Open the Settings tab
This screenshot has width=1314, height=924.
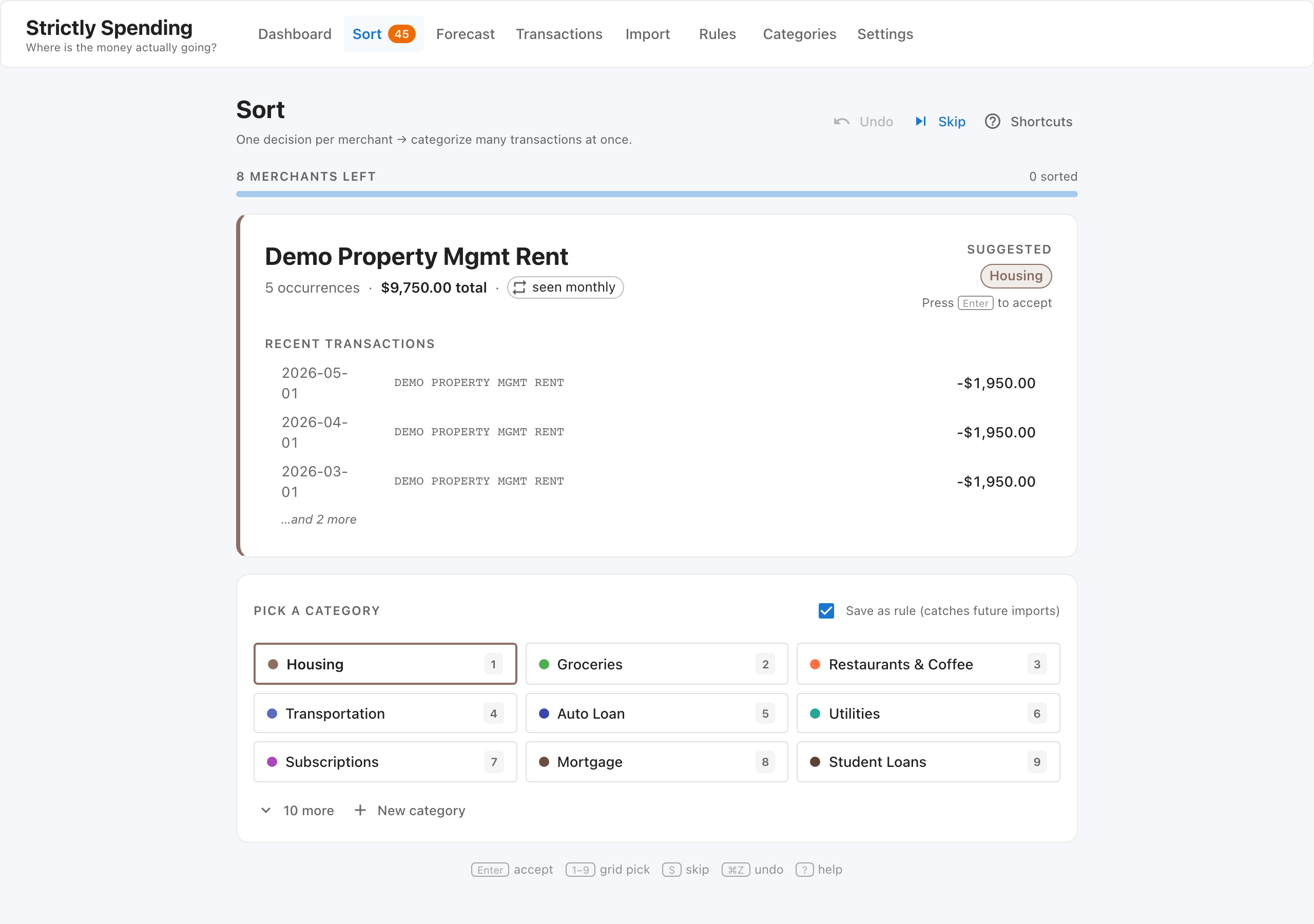885,34
